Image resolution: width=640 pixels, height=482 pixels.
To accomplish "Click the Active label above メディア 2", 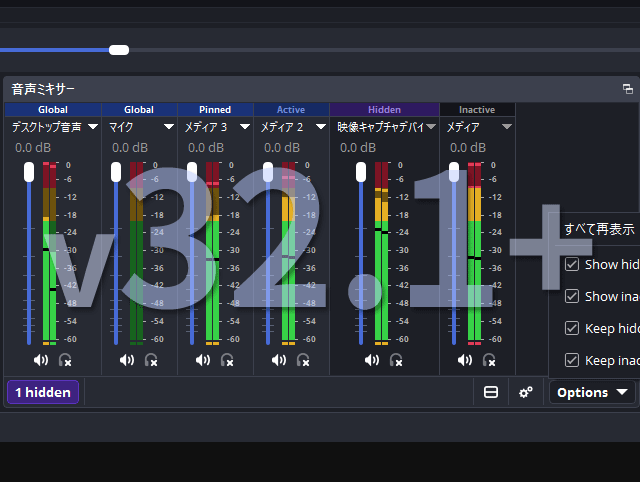I will 291,109.
